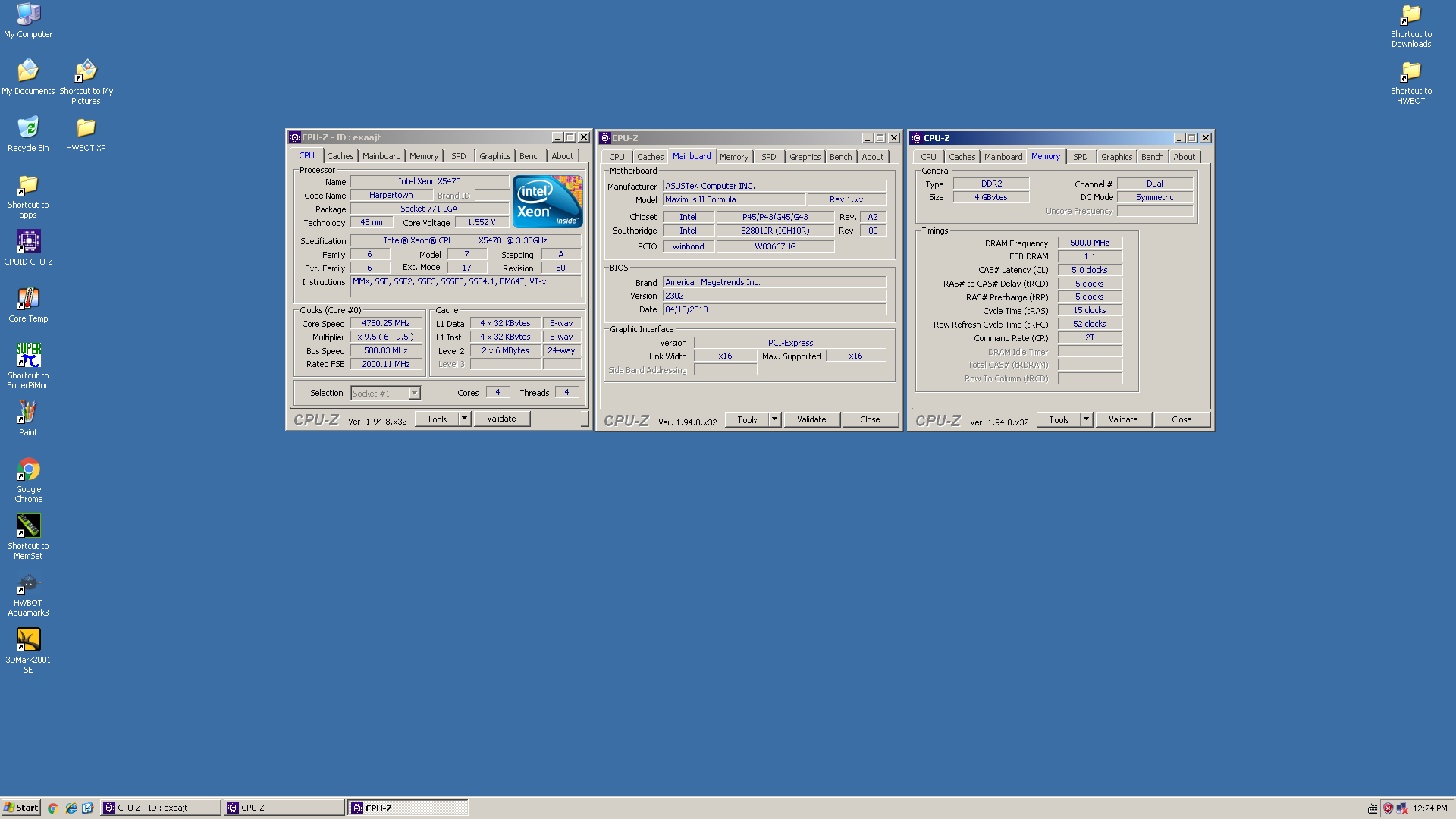The image size is (1456, 819).
Task: Open the Paint desktop shortcut
Action: [x=28, y=419]
